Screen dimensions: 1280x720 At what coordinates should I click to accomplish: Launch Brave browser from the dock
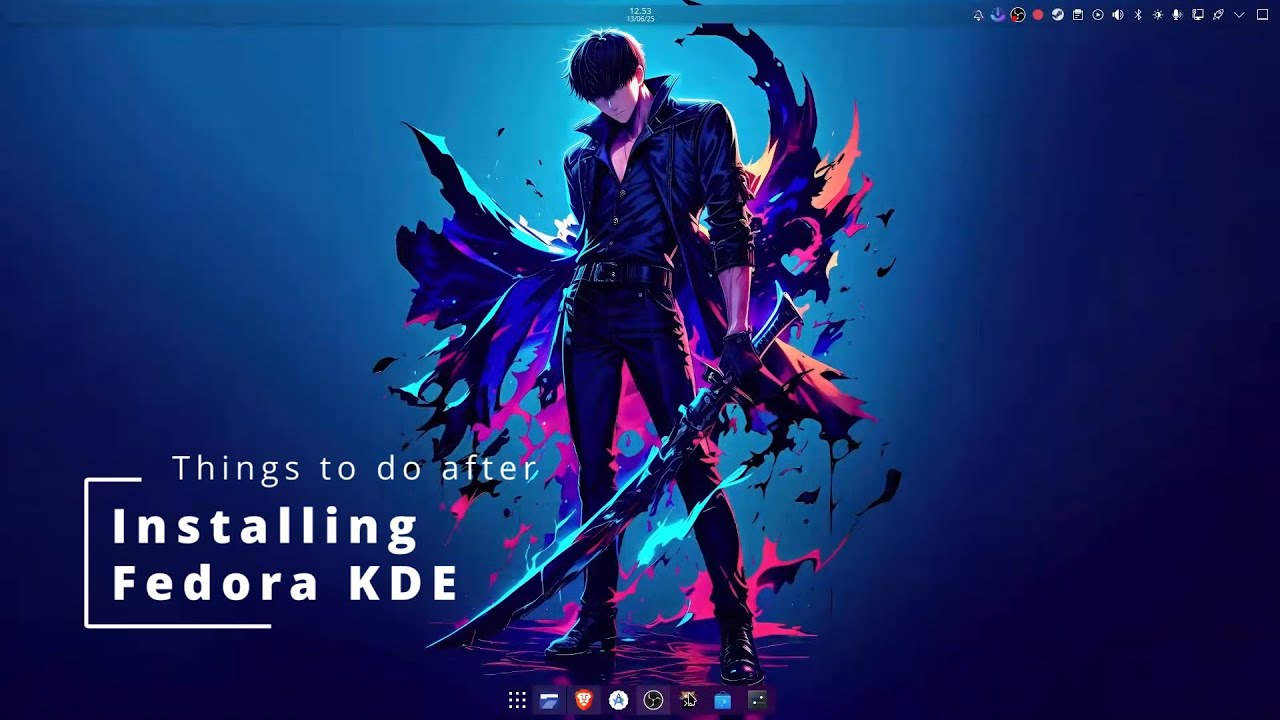(584, 700)
